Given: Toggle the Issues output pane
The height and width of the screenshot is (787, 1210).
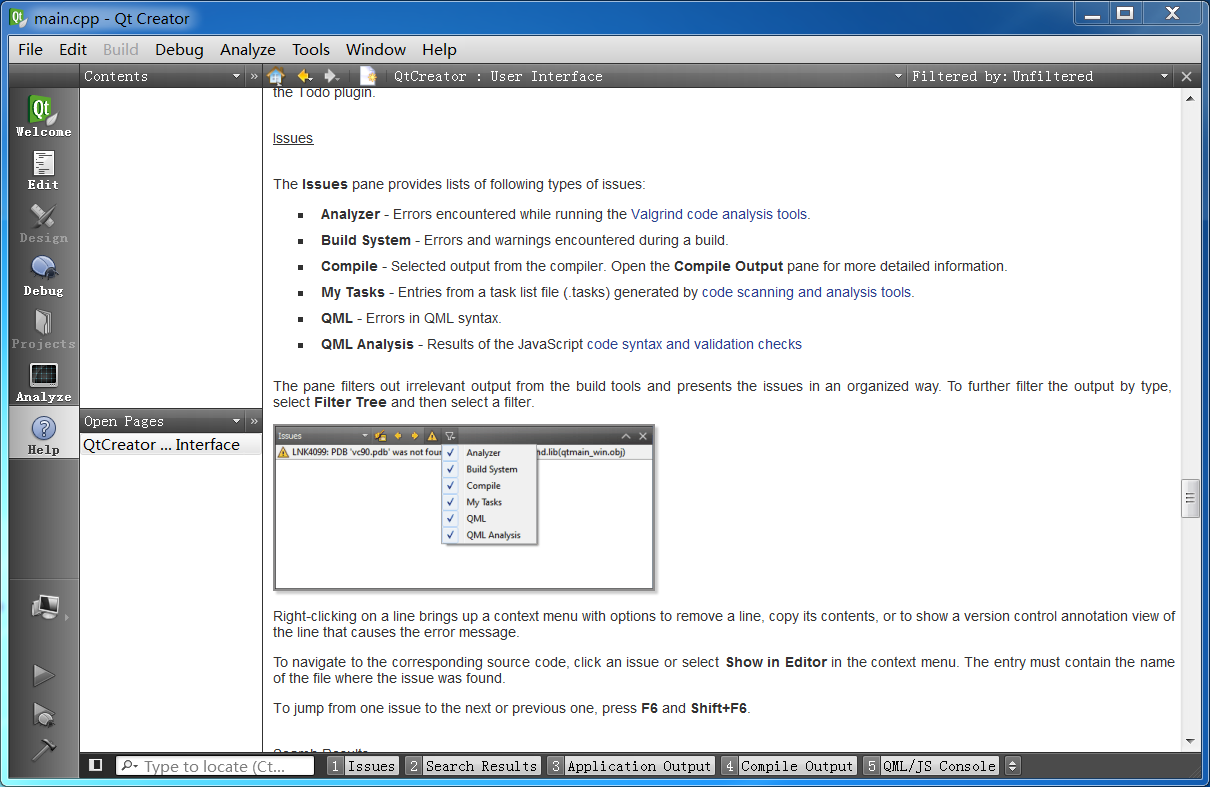Looking at the screenshot, I should 363,766.
